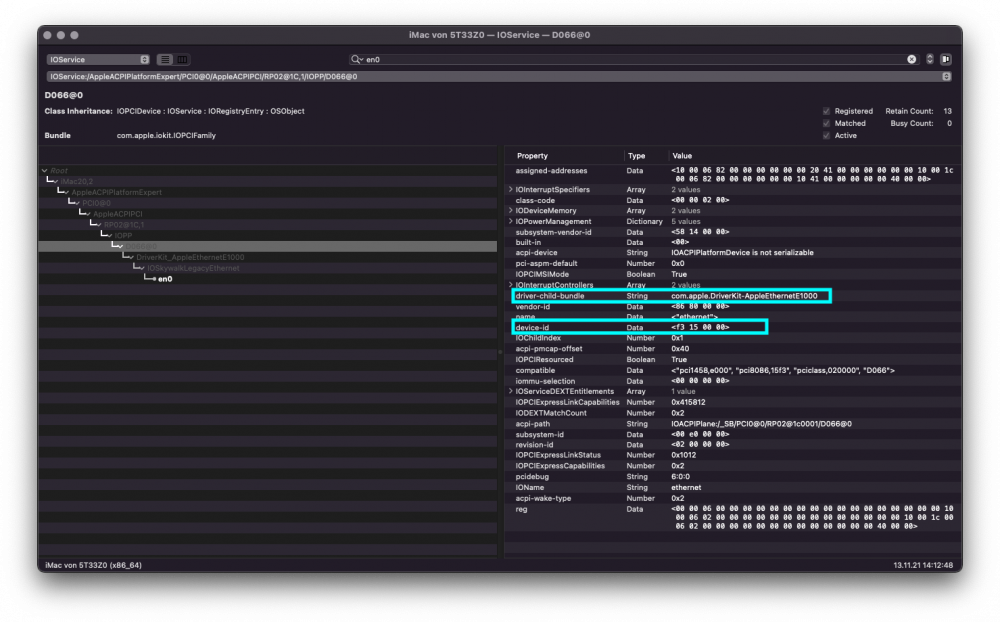Select the compatible property row
The height and width of the screenshot is (622, 1000).
pos(733,370)
